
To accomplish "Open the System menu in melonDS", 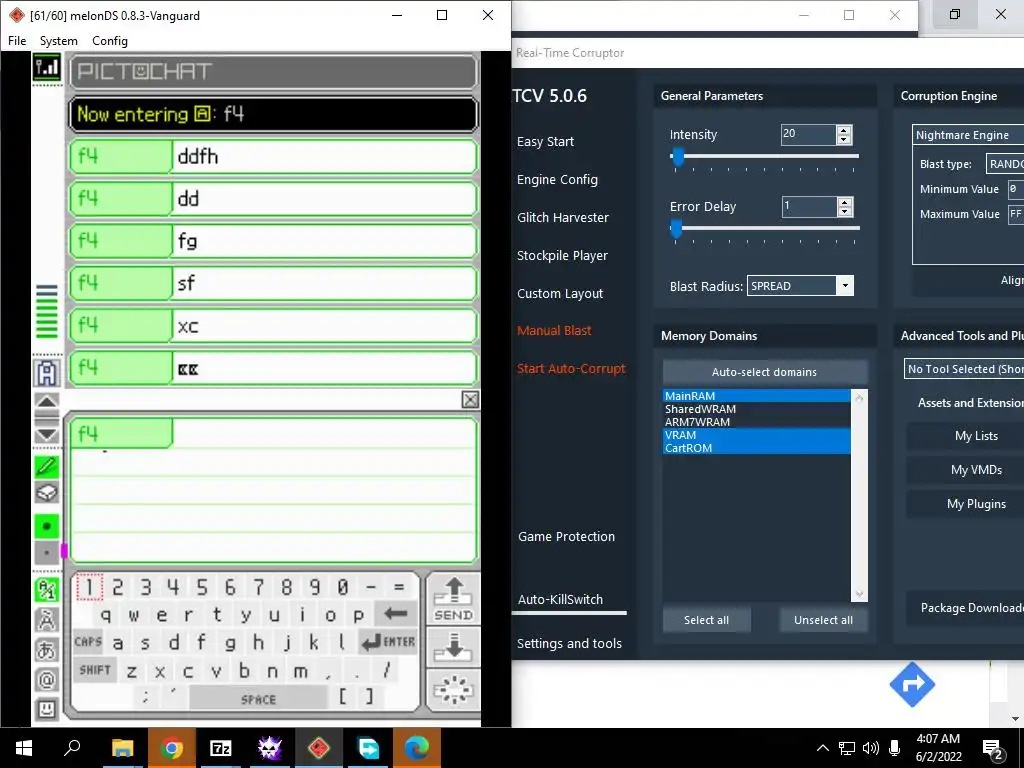I will click(59, 40).
